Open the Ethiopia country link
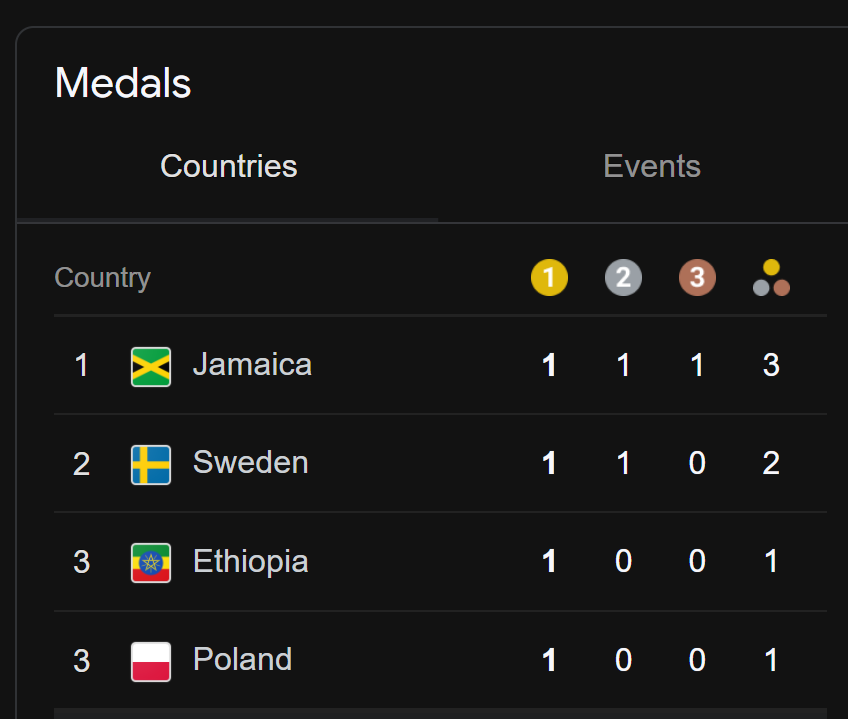848x719 pixels. tap(250, 562)
